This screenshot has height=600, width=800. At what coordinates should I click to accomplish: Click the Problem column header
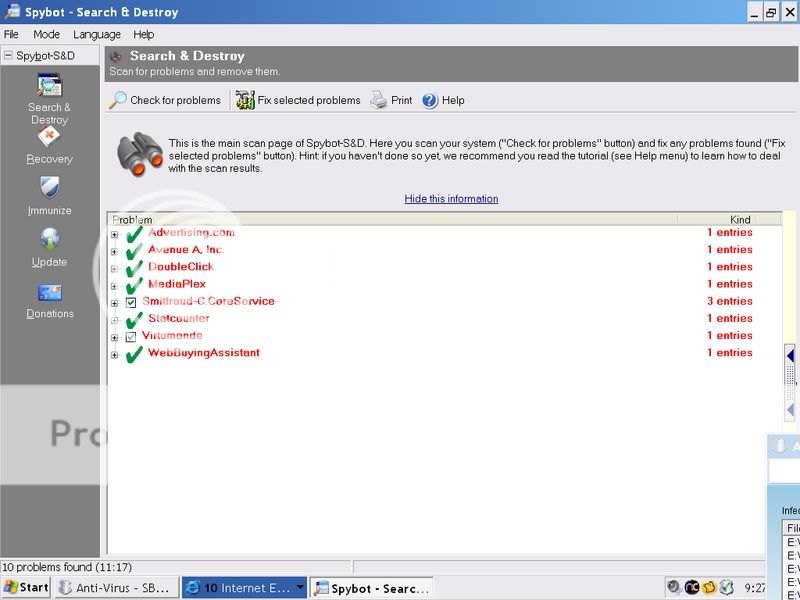393,219
